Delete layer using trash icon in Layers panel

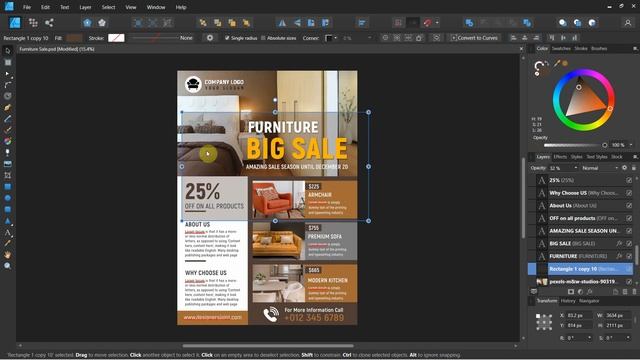click(634, 291)
